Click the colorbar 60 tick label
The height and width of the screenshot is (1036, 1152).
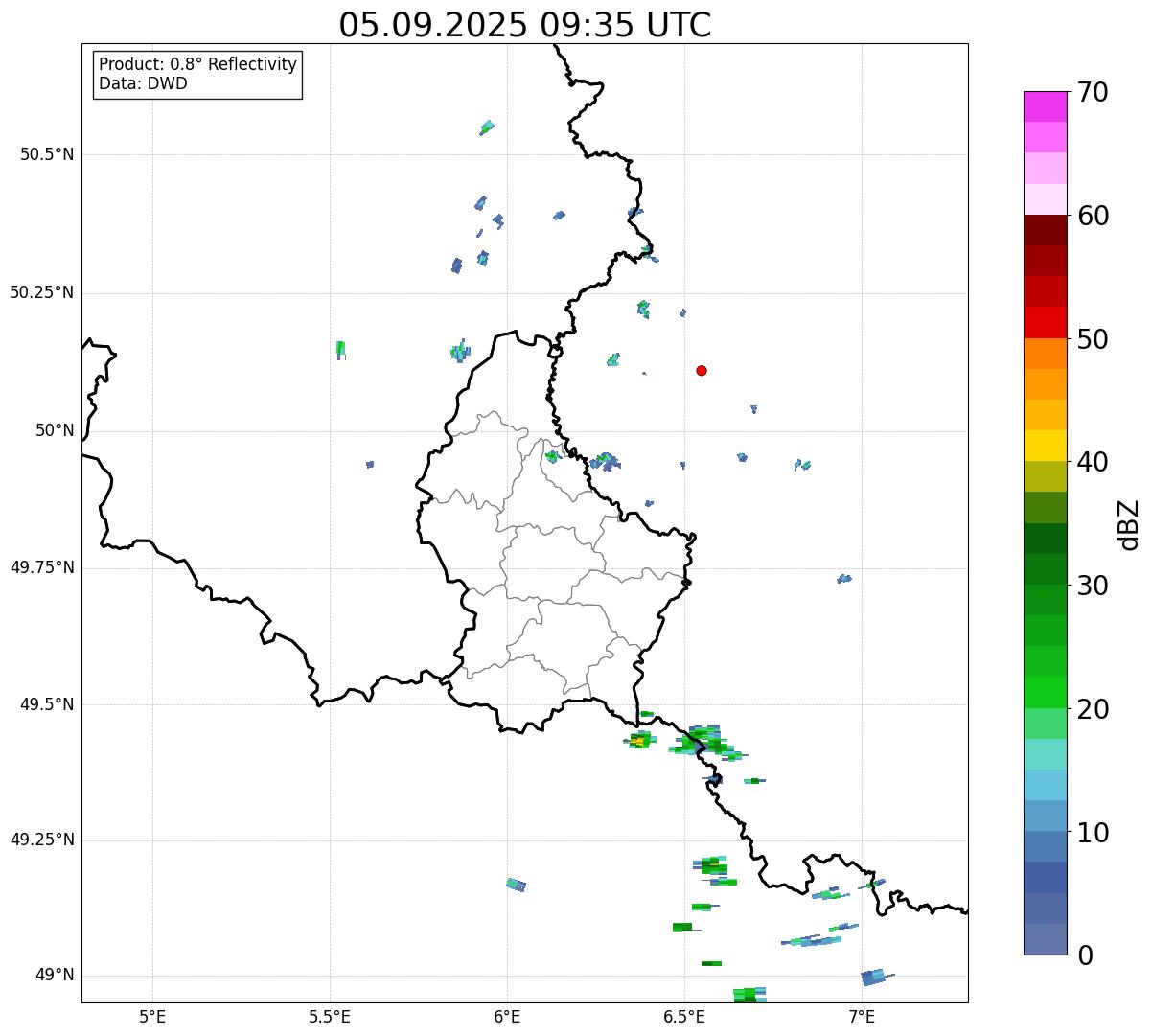pos(1093,216)
